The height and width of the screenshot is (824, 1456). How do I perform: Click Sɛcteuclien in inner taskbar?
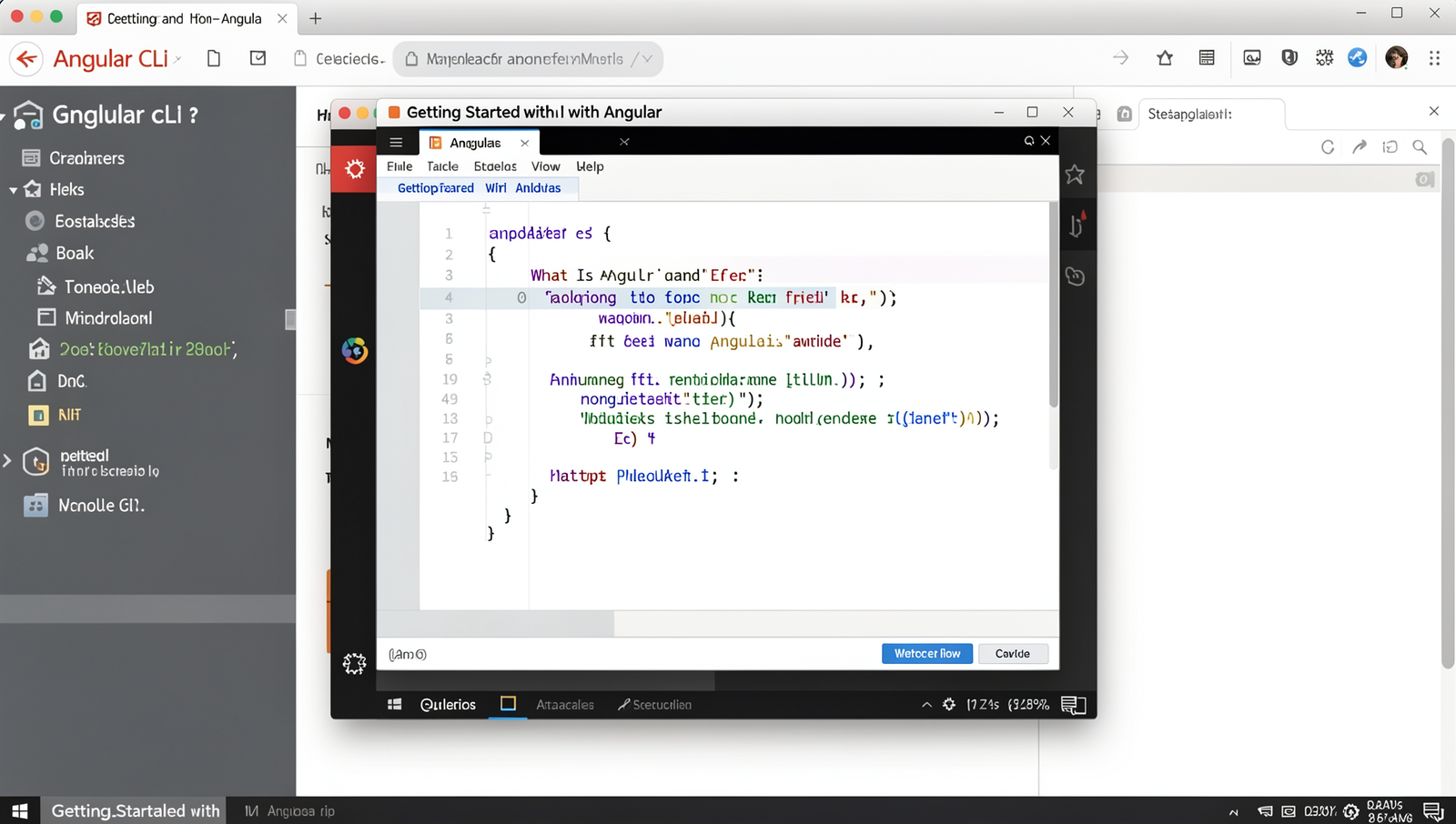point(654,705)
